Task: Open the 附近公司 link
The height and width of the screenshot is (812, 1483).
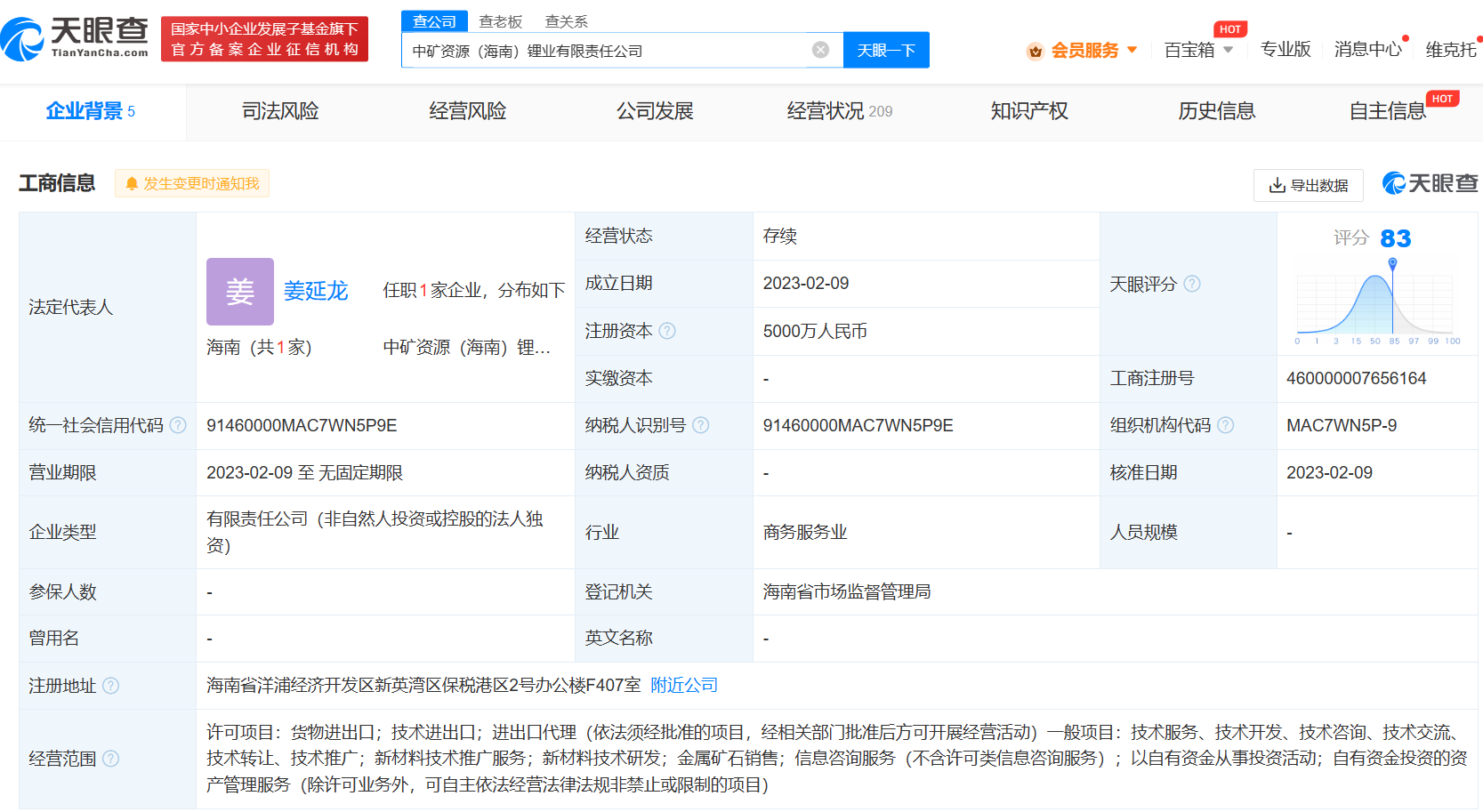Action: [684, 685]
